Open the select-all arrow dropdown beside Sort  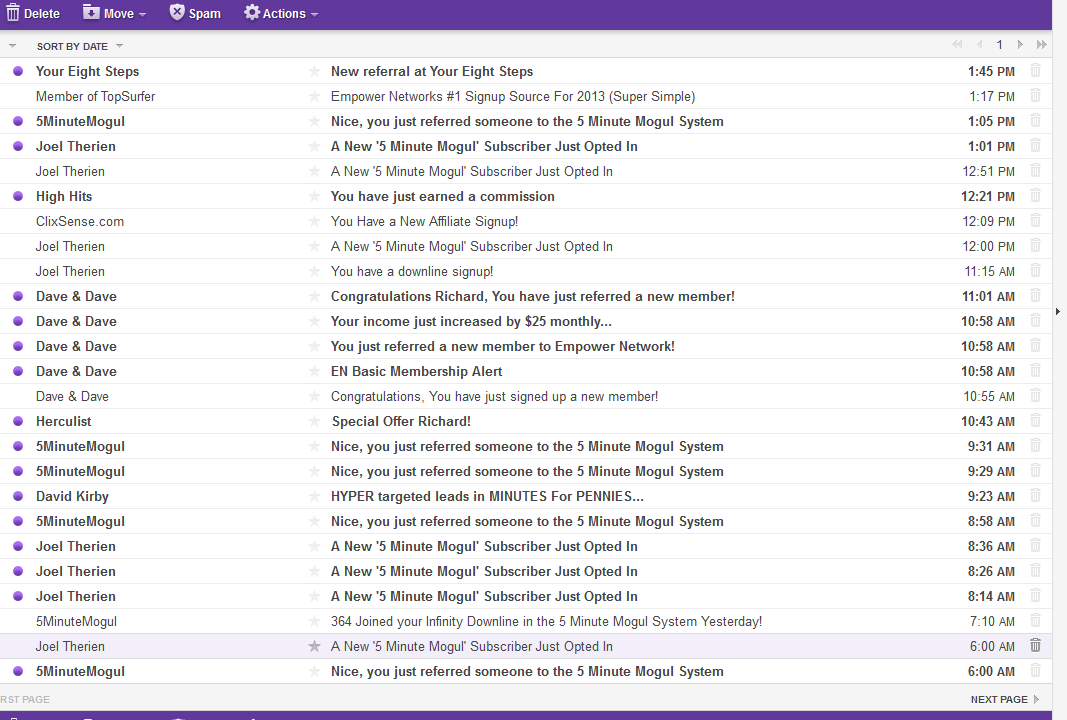point(12,46)
